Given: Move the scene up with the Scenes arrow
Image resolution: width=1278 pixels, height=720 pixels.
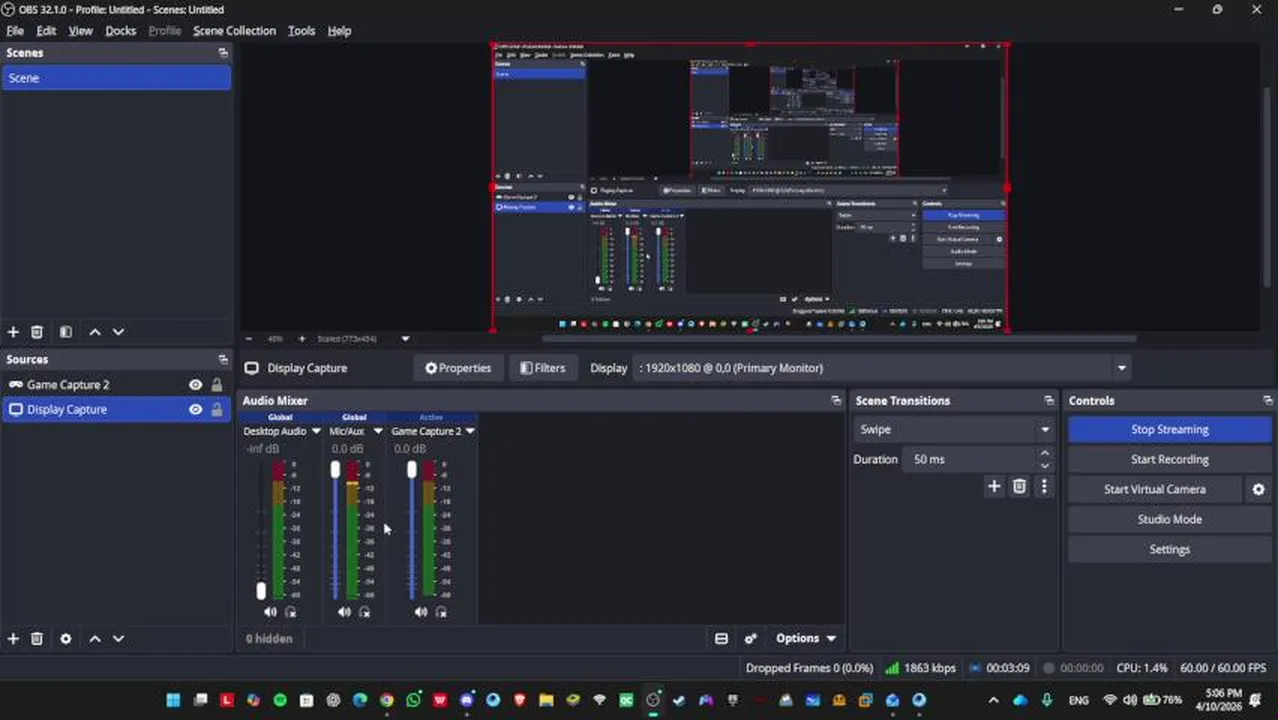Looking at the screenshot, I should click(x=95, y=332).
